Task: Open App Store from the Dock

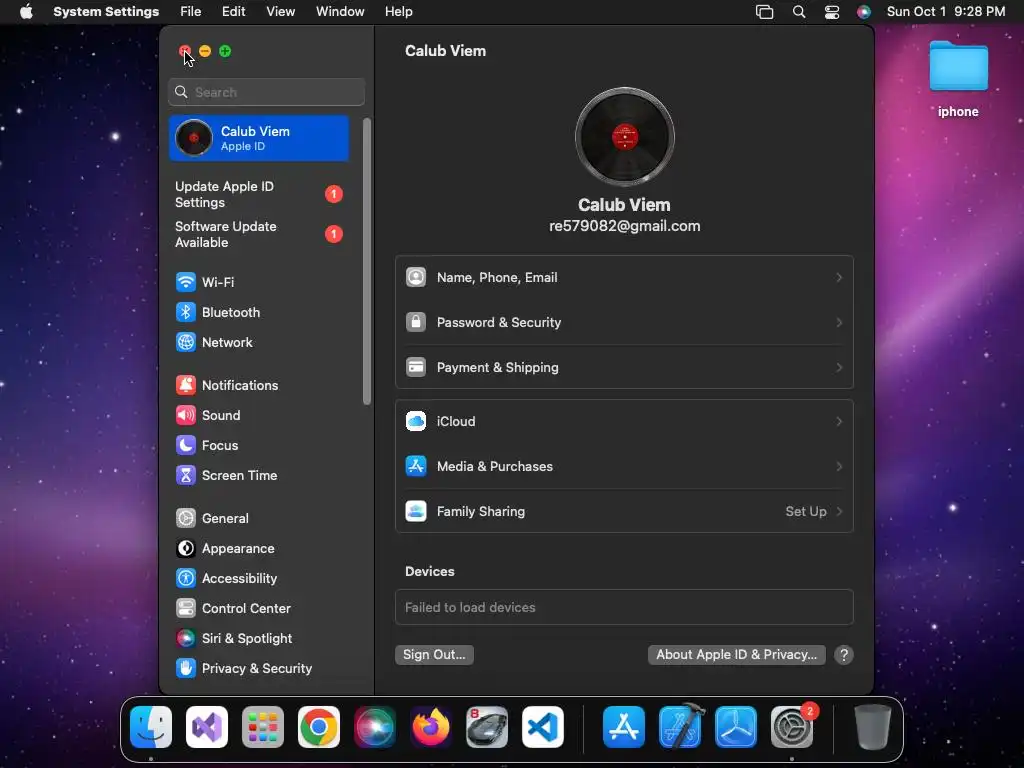Action: [x=624, y=727]
